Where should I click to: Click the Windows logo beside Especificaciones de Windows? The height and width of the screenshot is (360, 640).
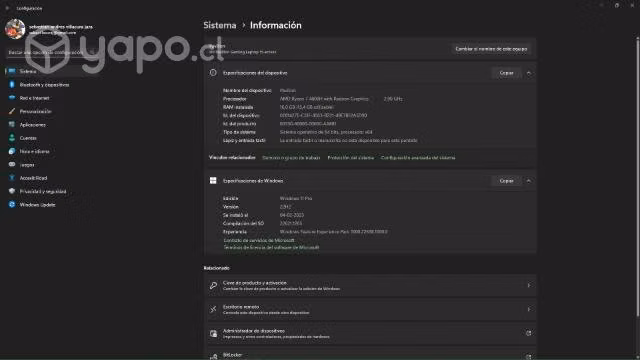pos(213,180)
